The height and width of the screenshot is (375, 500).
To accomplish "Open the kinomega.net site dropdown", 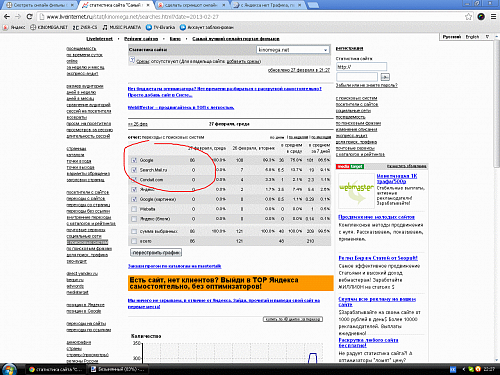I will coord(293,50).
